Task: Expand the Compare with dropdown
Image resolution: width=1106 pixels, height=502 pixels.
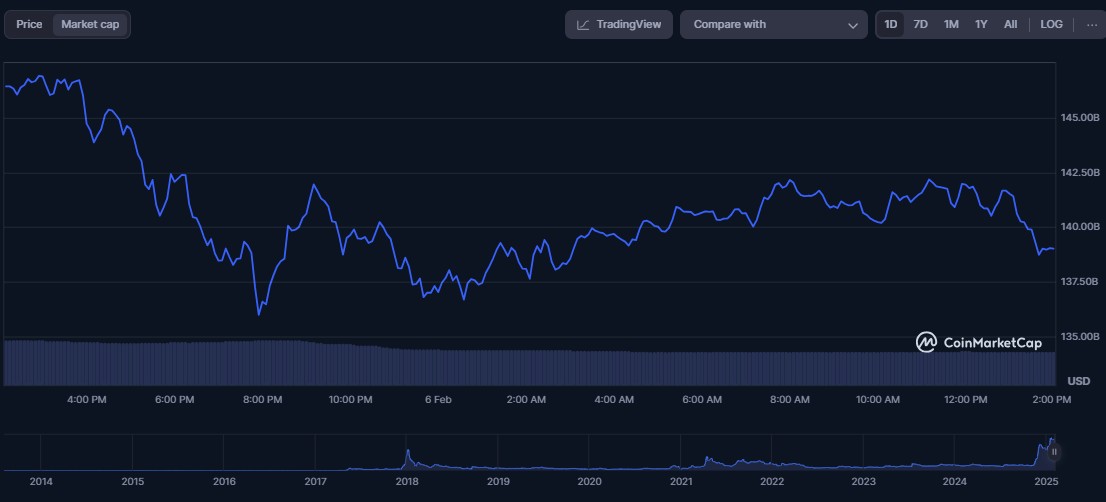Action: (773, 24)
